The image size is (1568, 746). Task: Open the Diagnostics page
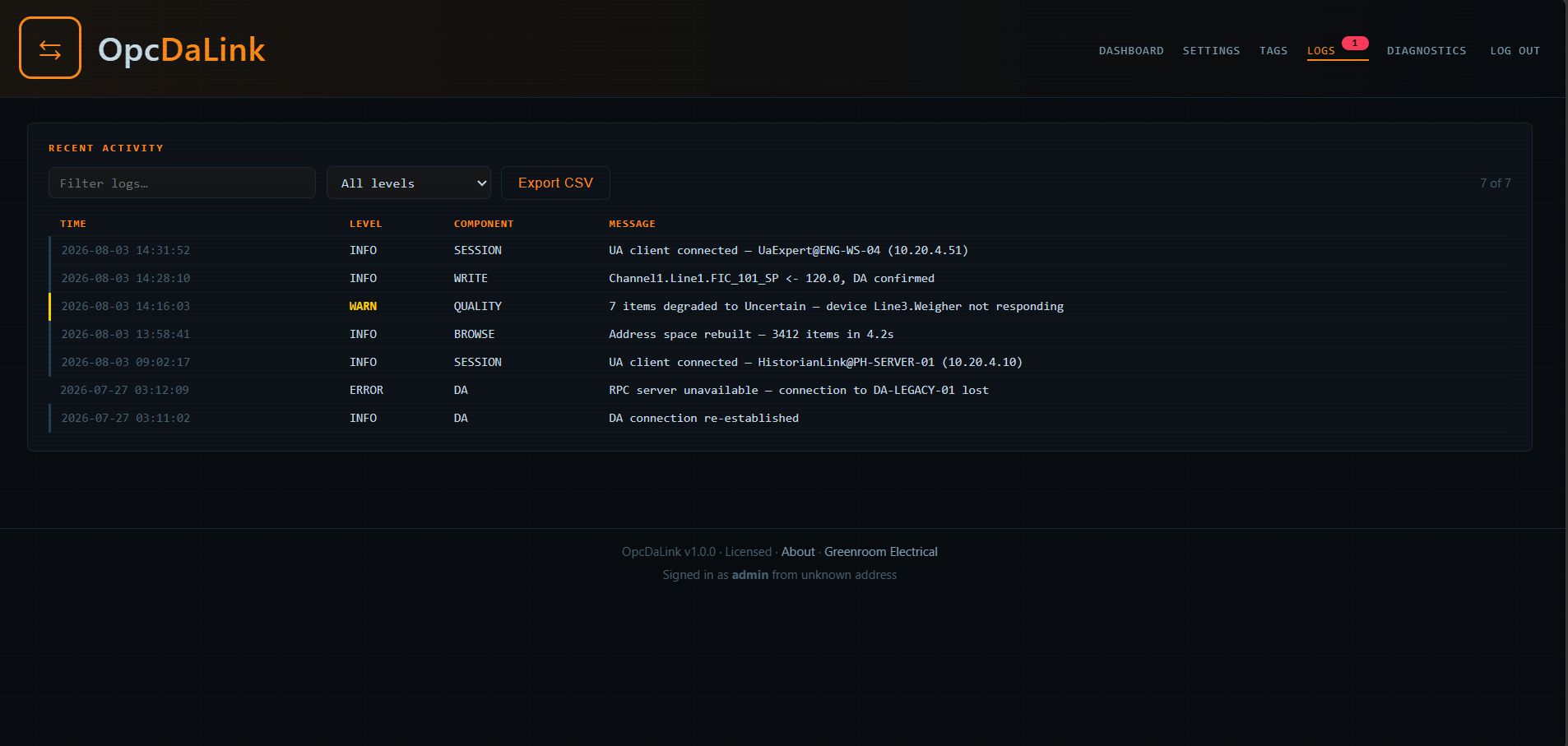point(1427,51)
